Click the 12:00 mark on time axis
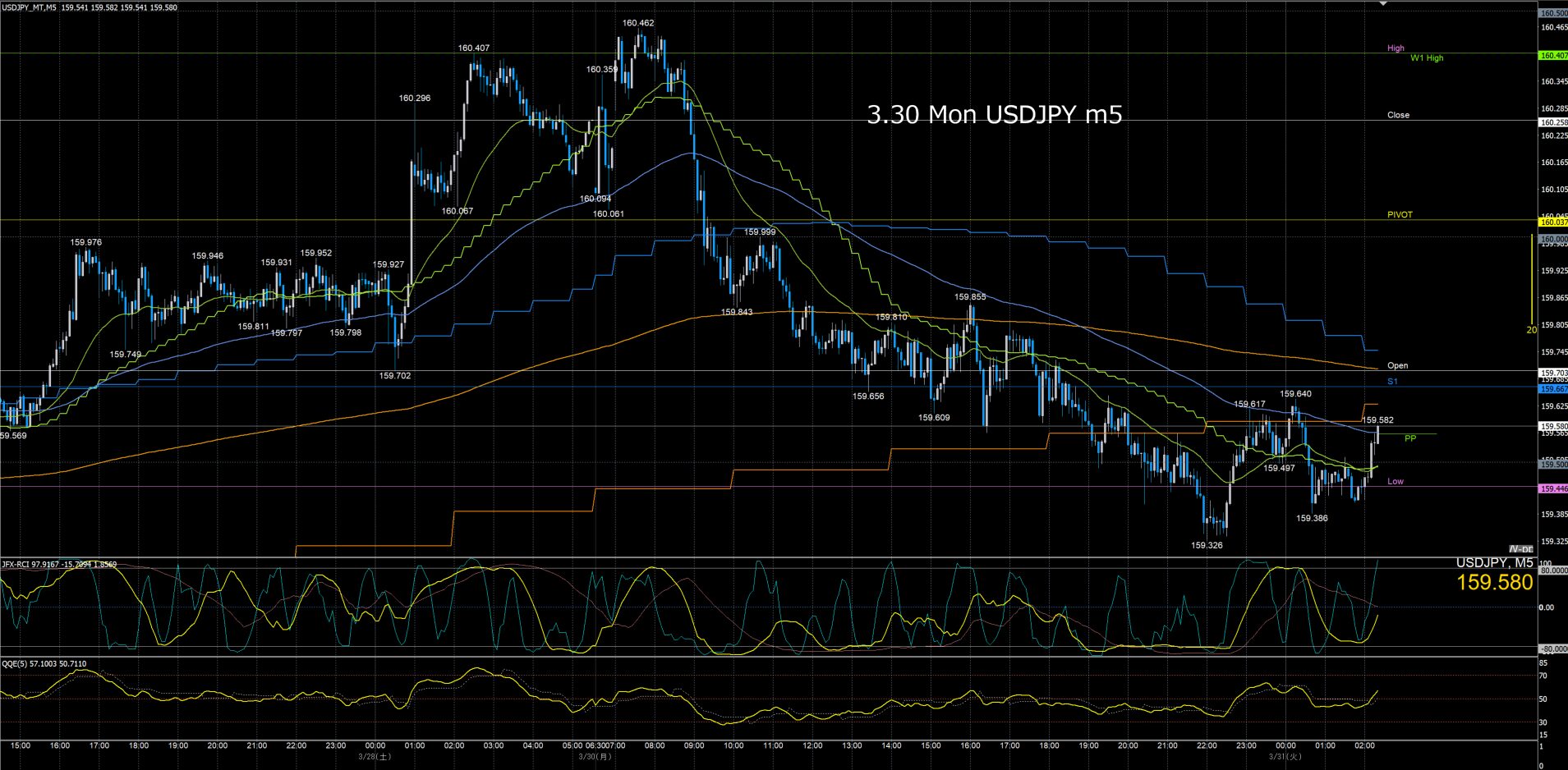The width and height of the screenshot is (1568, 770). pos(812,746)
